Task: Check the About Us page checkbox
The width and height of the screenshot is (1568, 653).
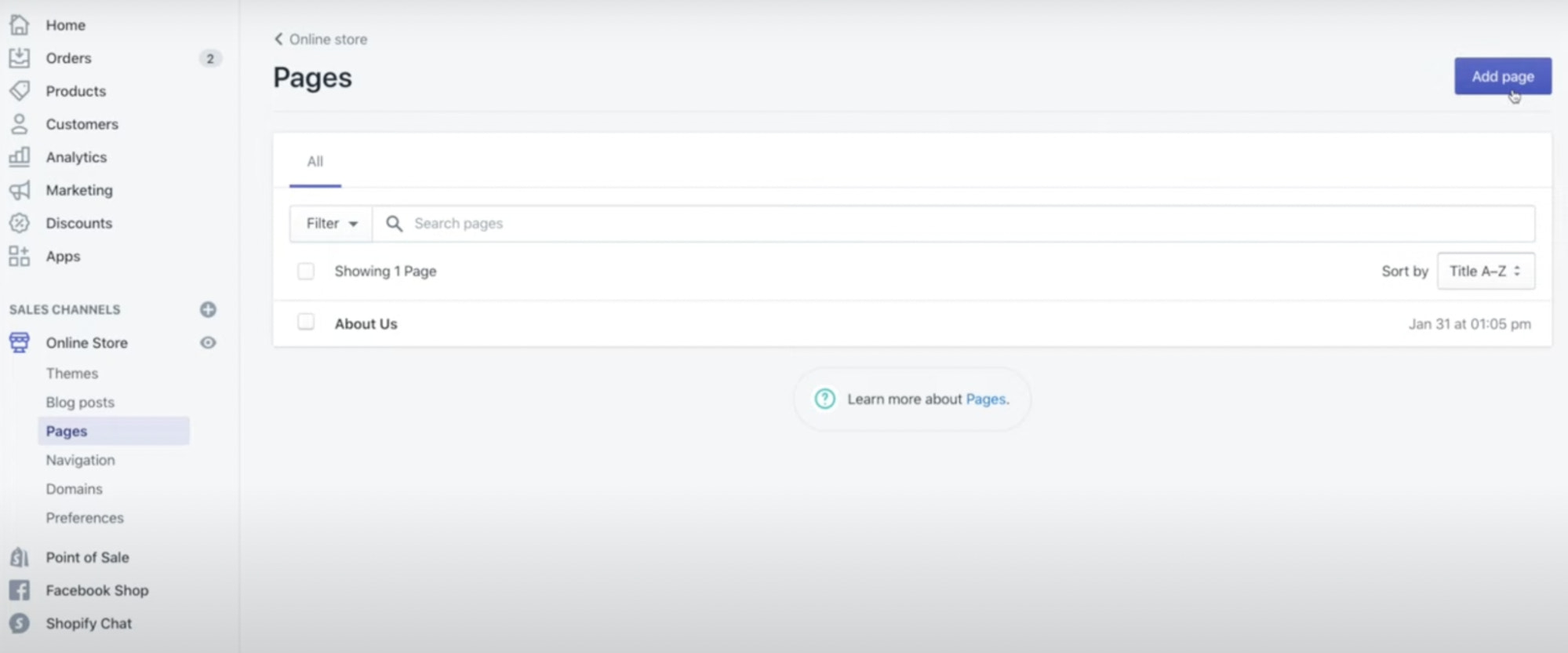Action: tap(306, 323)
